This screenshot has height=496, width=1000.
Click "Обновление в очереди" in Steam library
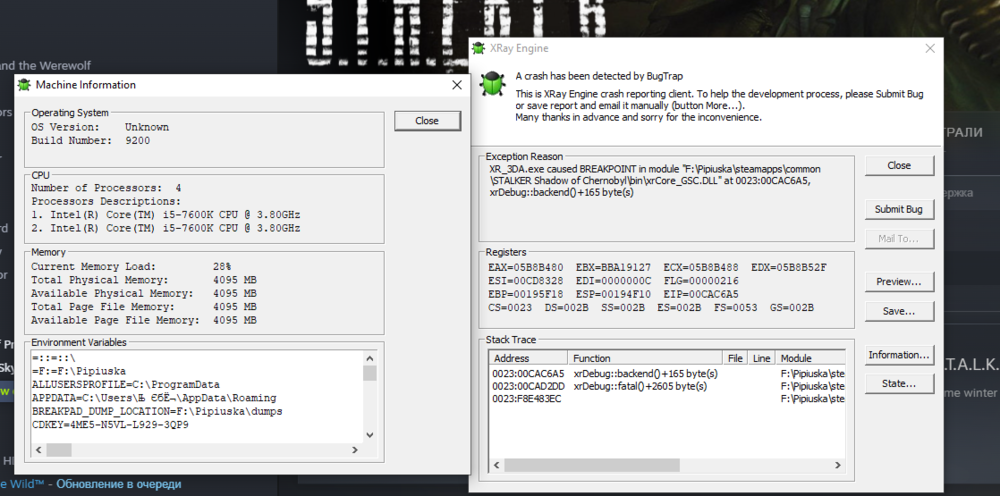[119, 485]
